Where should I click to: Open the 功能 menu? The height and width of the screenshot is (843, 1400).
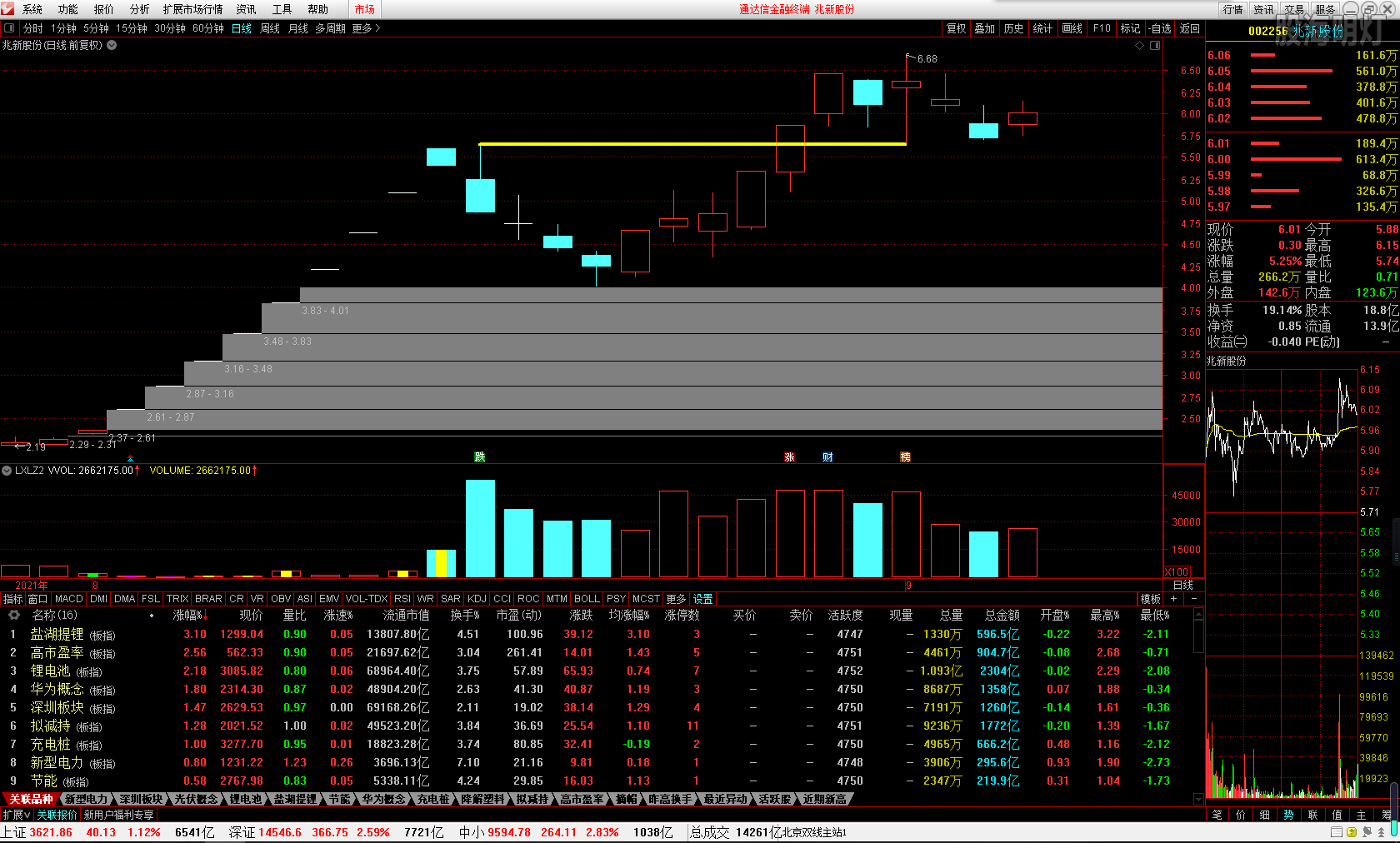click(68, 9)
